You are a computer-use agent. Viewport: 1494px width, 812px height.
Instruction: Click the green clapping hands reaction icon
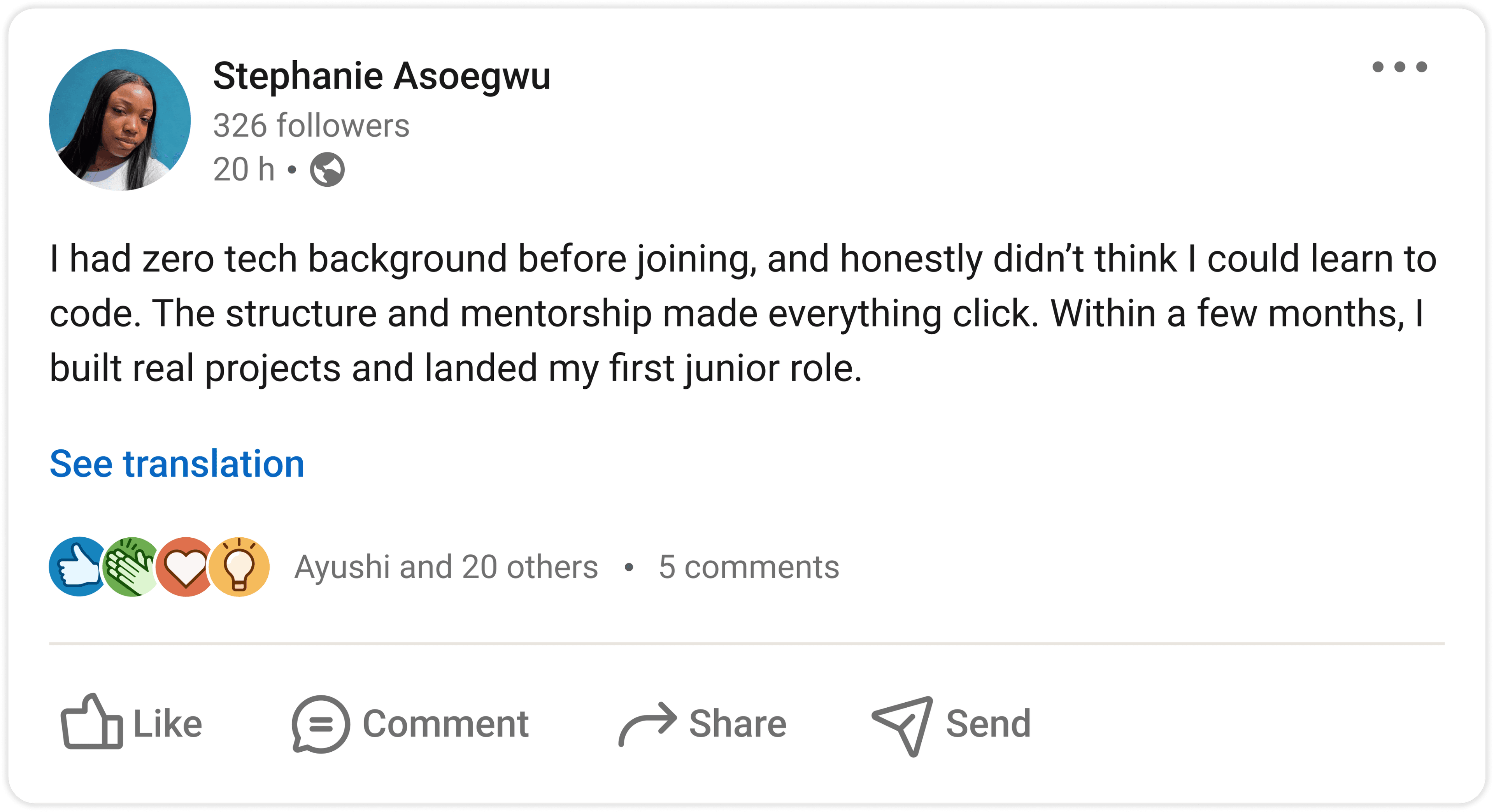pos(131,566)
